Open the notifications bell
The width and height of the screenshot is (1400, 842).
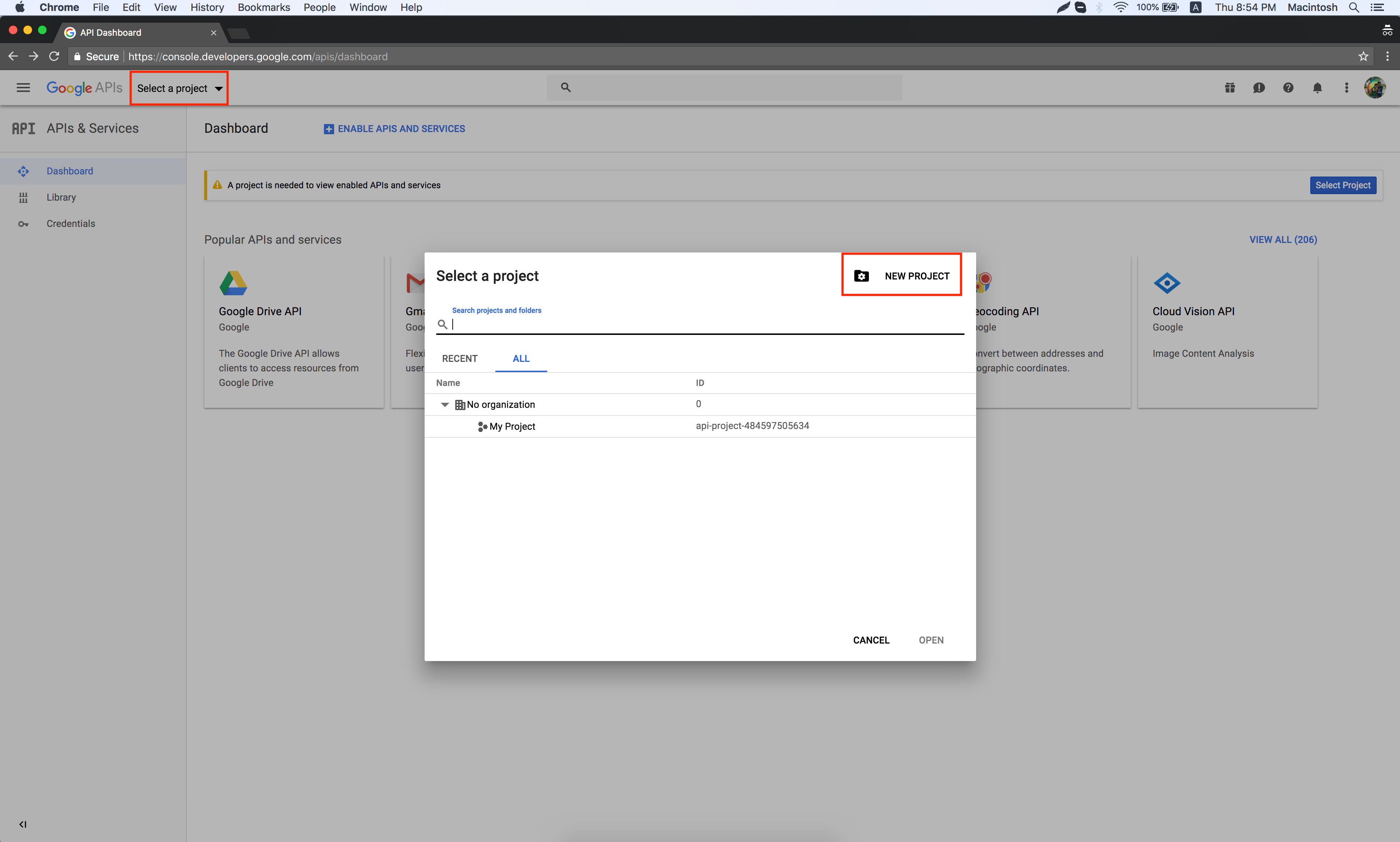click(x=1317, y=88)
